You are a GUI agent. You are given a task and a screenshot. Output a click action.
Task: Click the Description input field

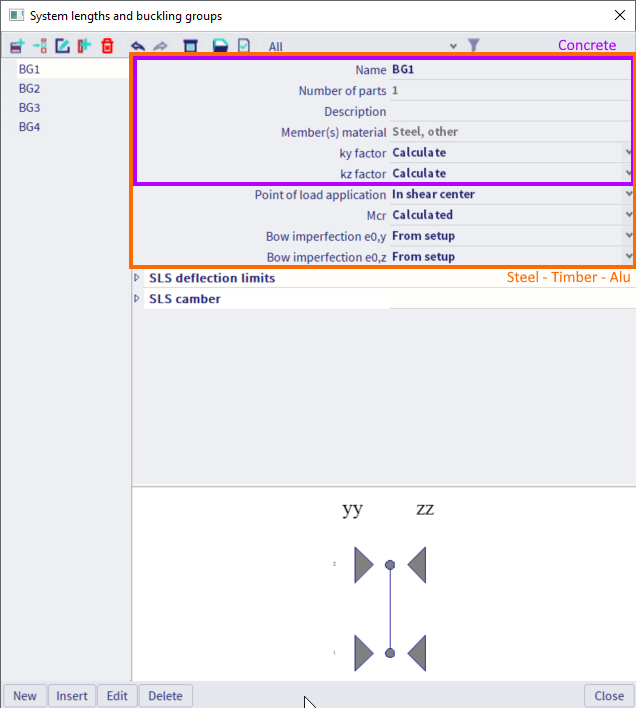pyautogui.click(x=508, y=112)
